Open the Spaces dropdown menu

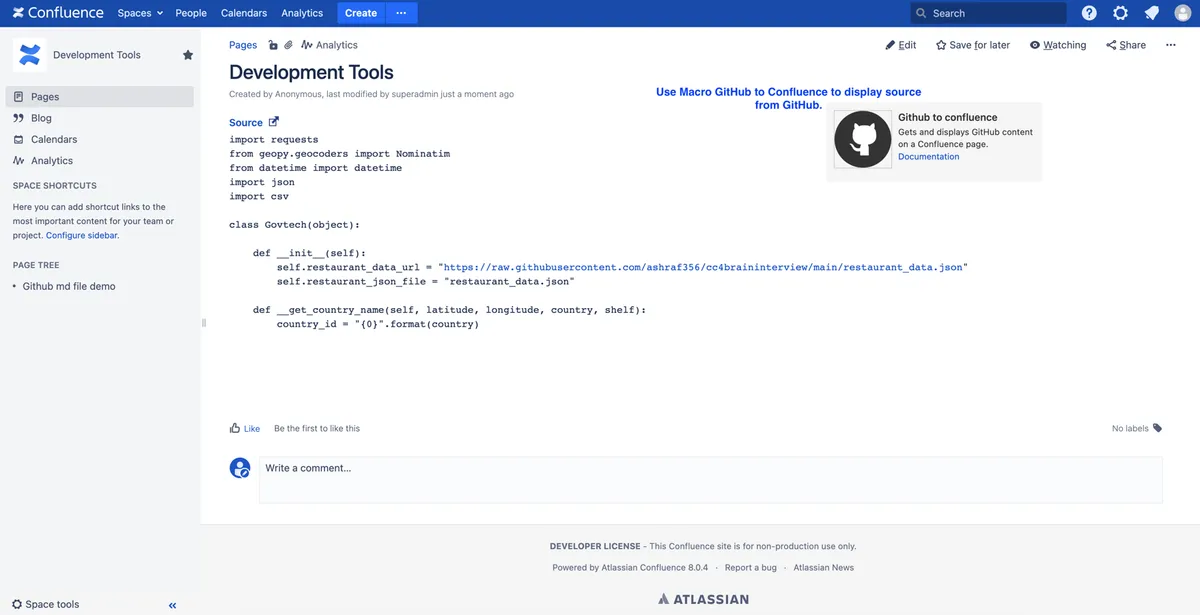pos(140,13)
